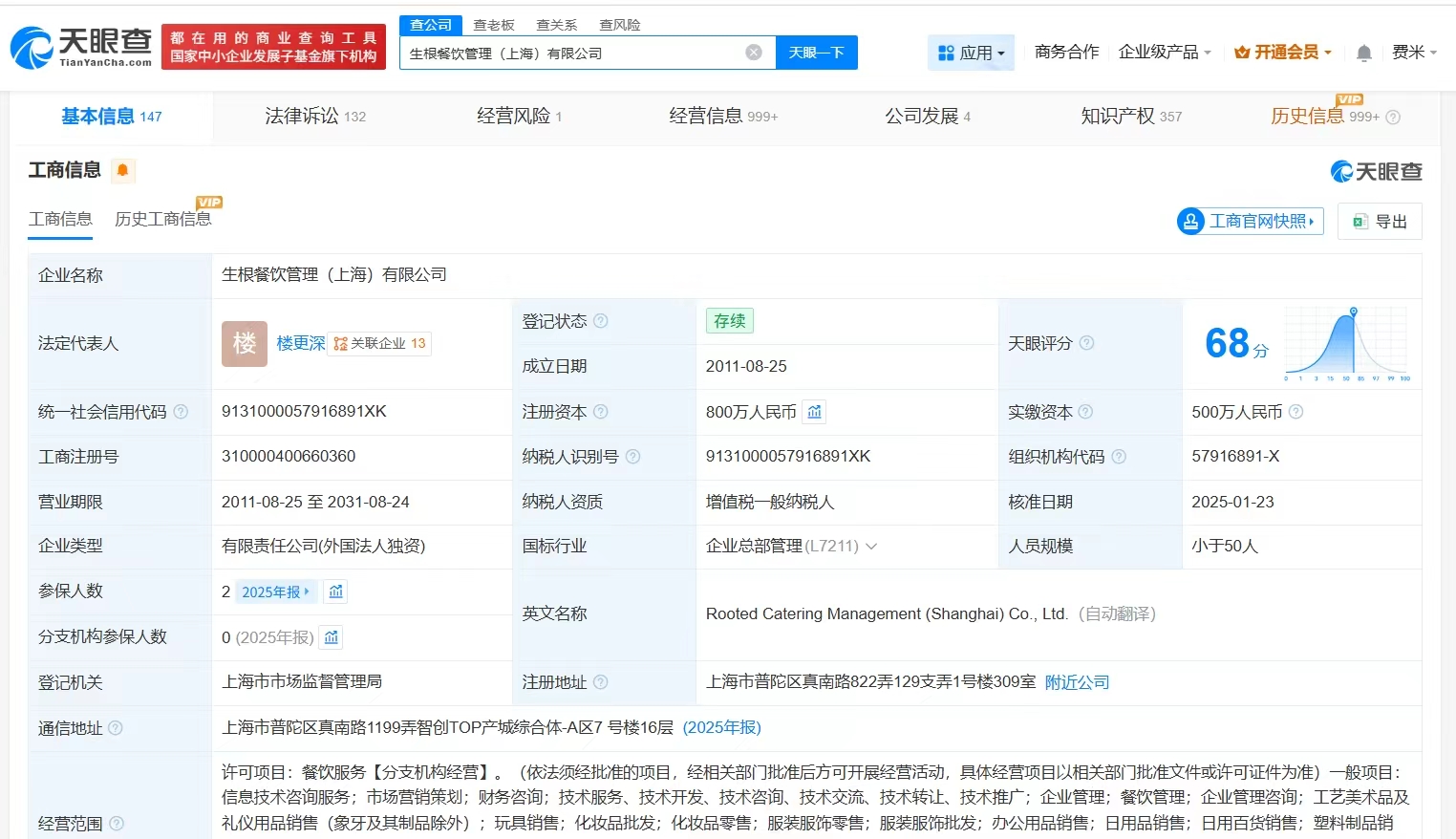1456x839 pixels.
Task: Switch search mode to 查风险
Action: pos(619,25)
